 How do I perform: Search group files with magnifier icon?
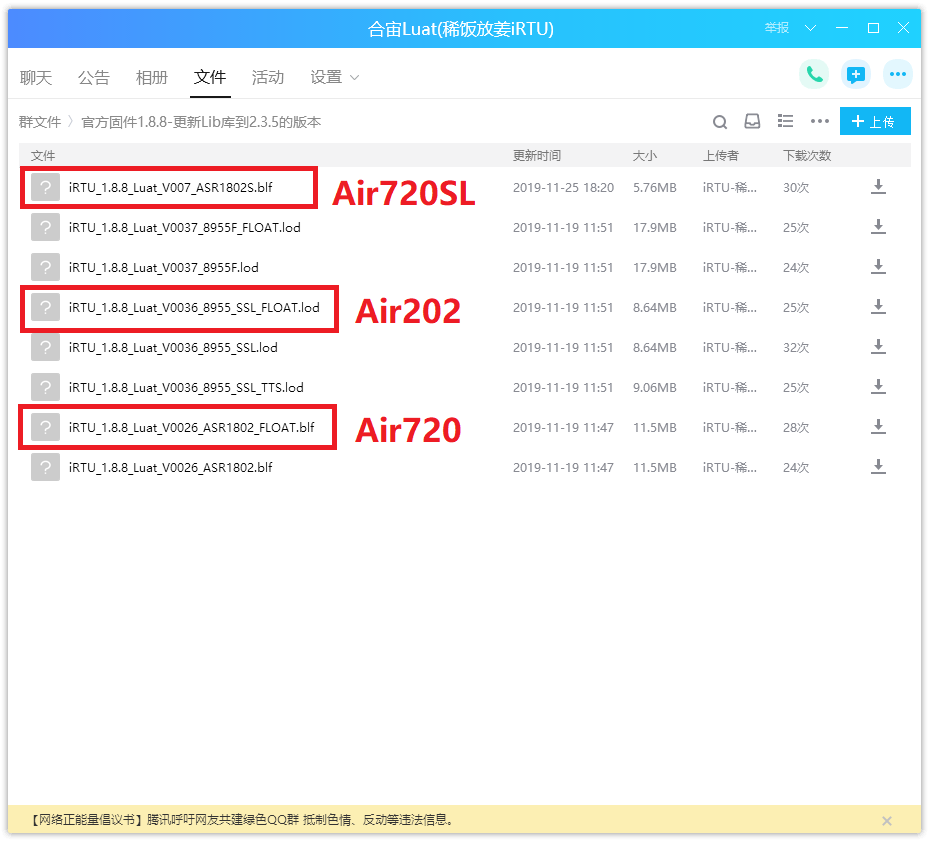[x=720, y=122]
